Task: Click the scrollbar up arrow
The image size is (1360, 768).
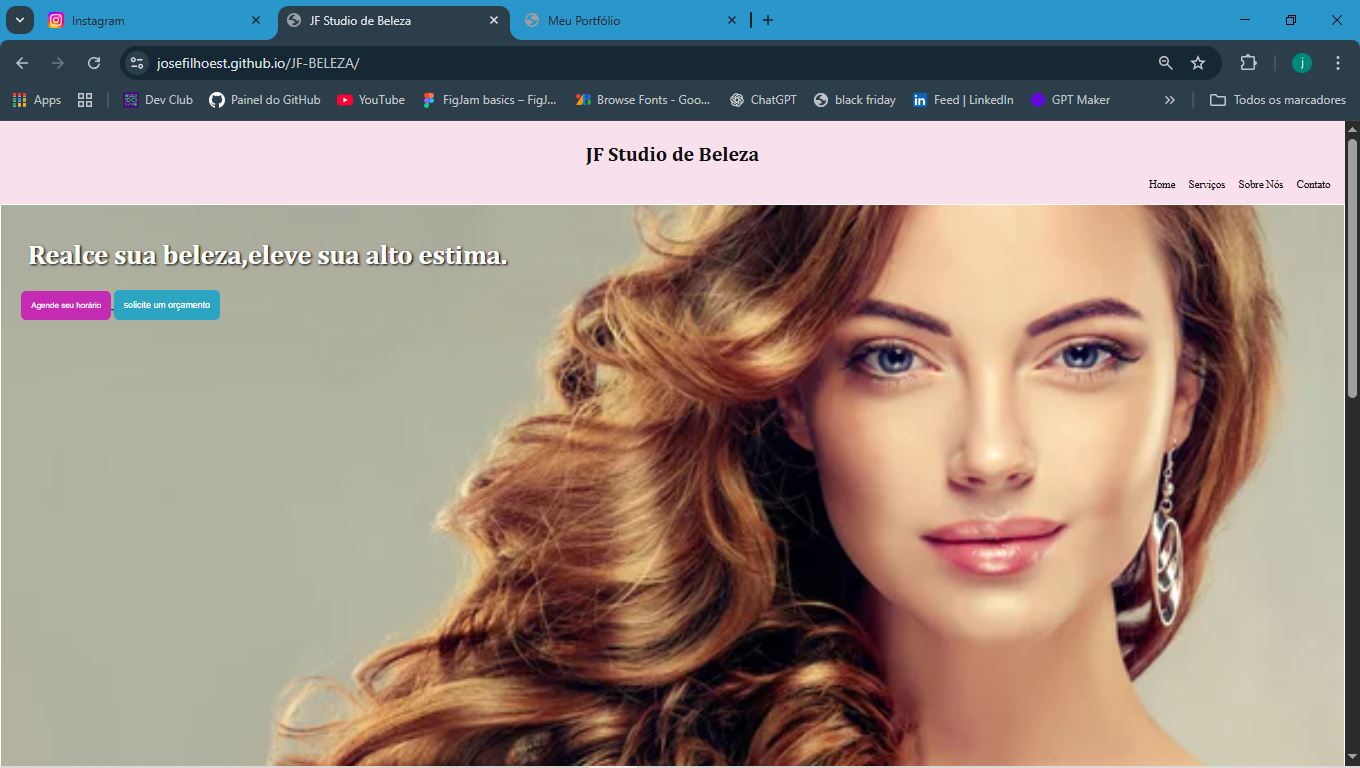Action: coord(1352,129)
